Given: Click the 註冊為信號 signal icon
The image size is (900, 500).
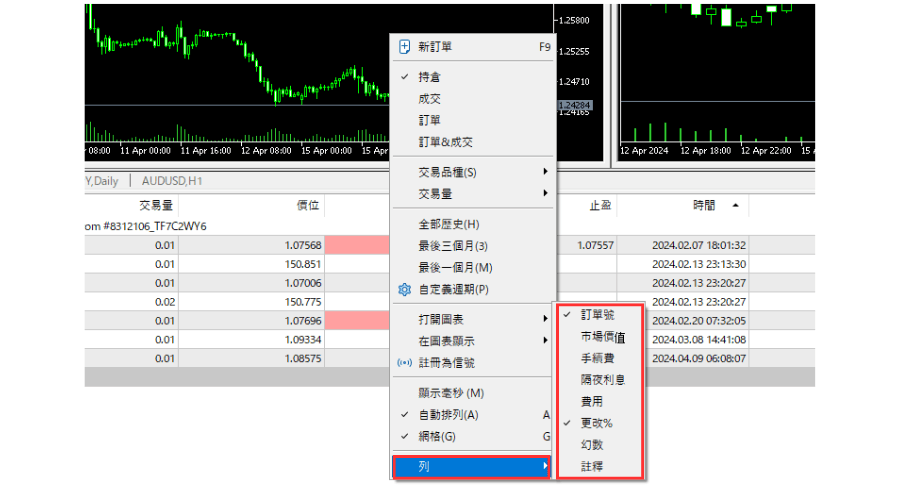Looking at the screenshot, I should (x=405, y=363).
